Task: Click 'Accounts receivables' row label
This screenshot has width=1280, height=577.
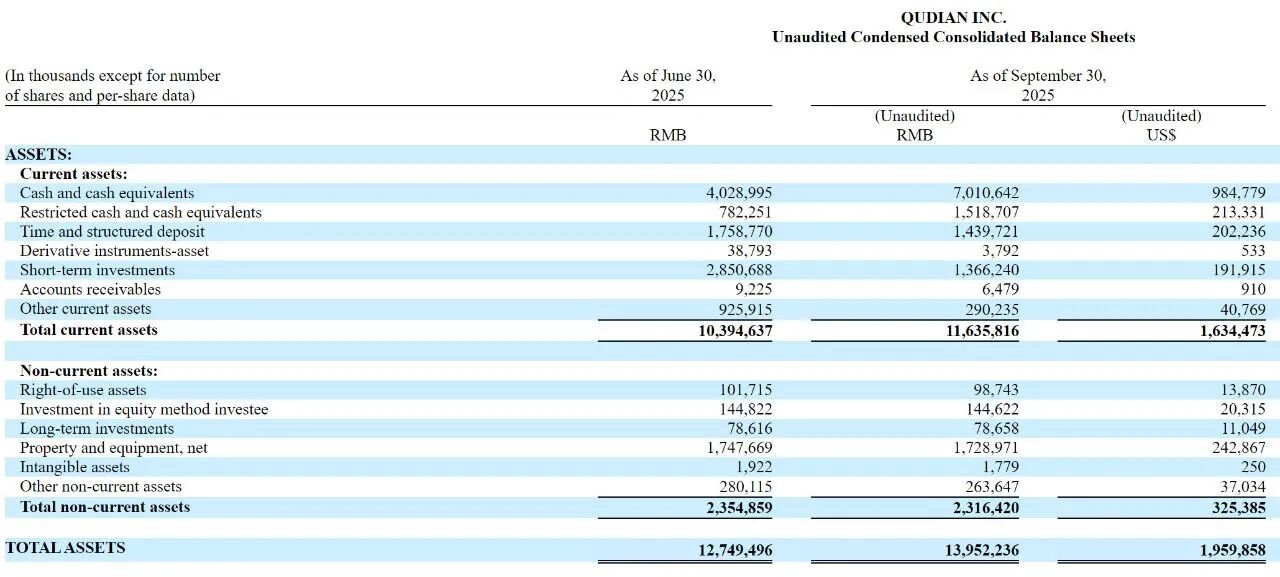Action: (90, 289)
